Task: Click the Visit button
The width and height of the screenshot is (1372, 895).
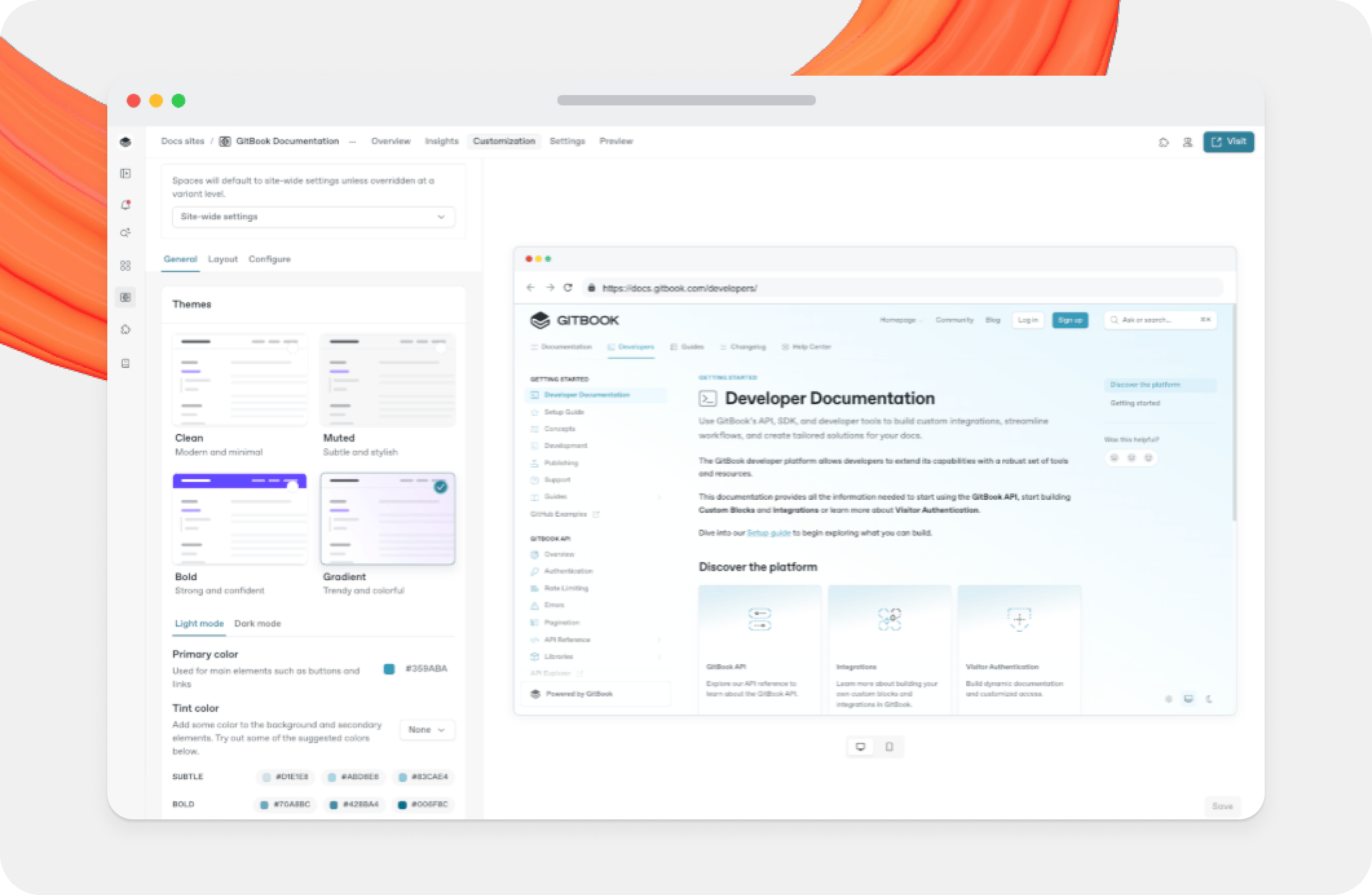Action: click(x=1228, y=142)
